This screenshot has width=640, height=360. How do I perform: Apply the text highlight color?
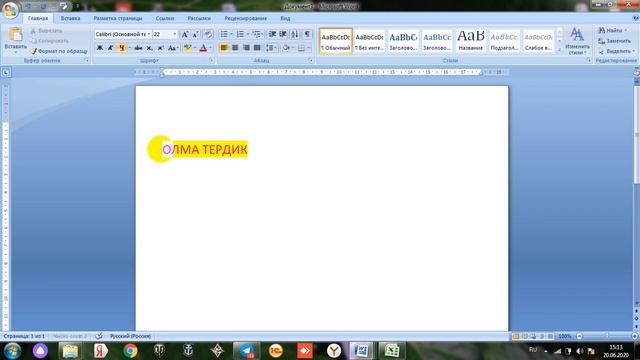pos(187,48)
